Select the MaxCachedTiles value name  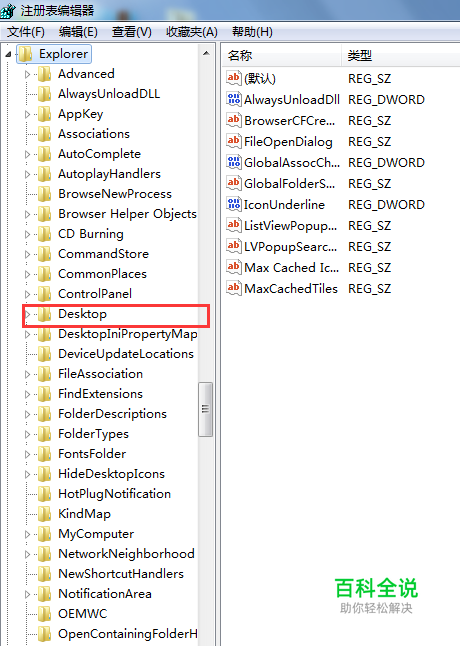[x=291, y=289]
